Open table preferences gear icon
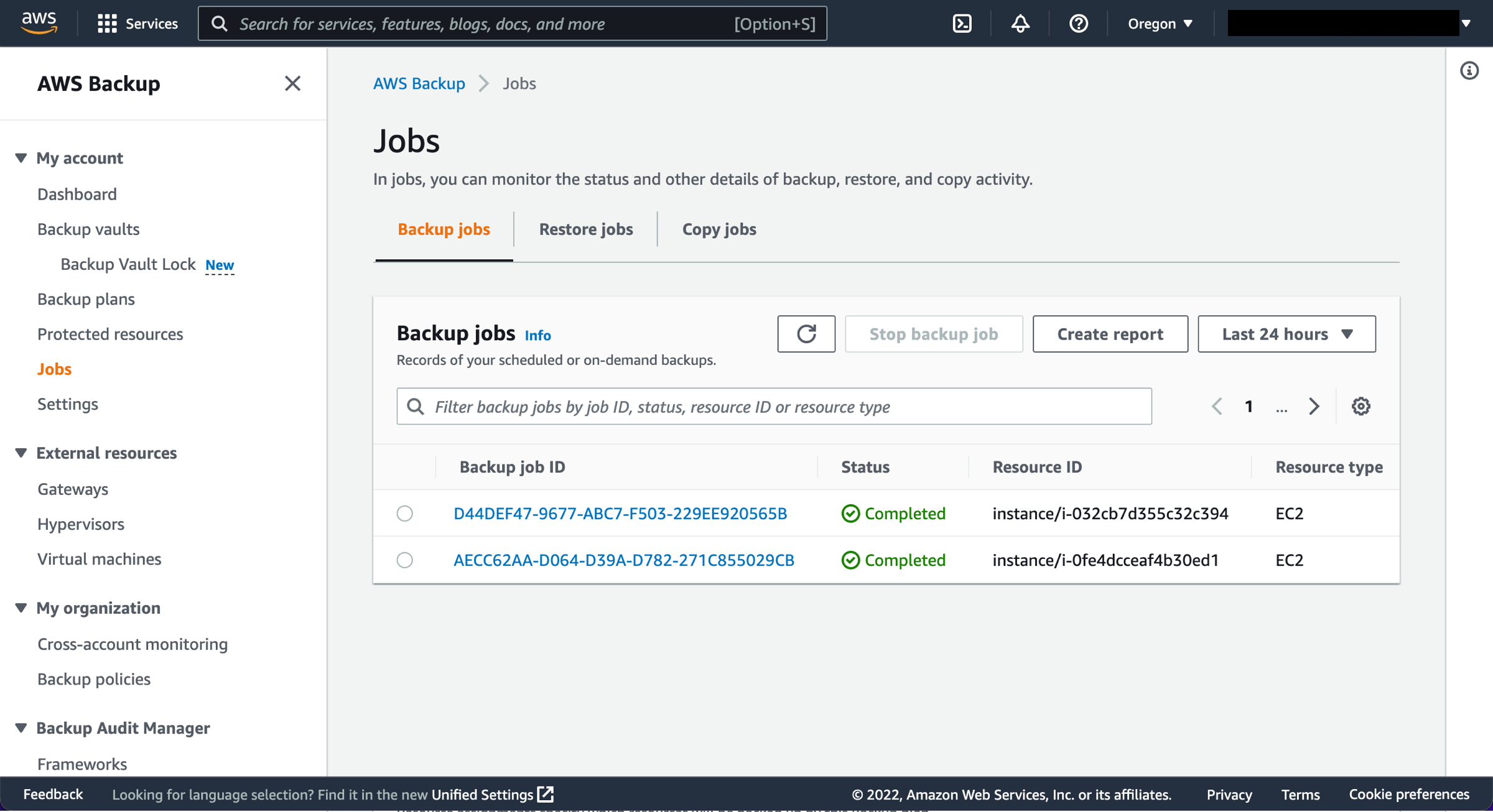 (x=1360, y=406)
